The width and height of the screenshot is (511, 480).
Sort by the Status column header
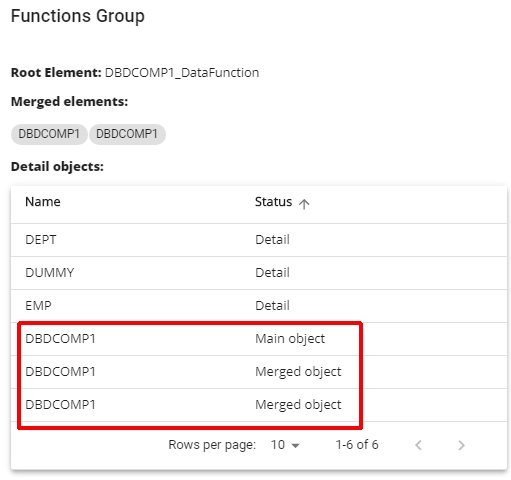click(273, 202)
